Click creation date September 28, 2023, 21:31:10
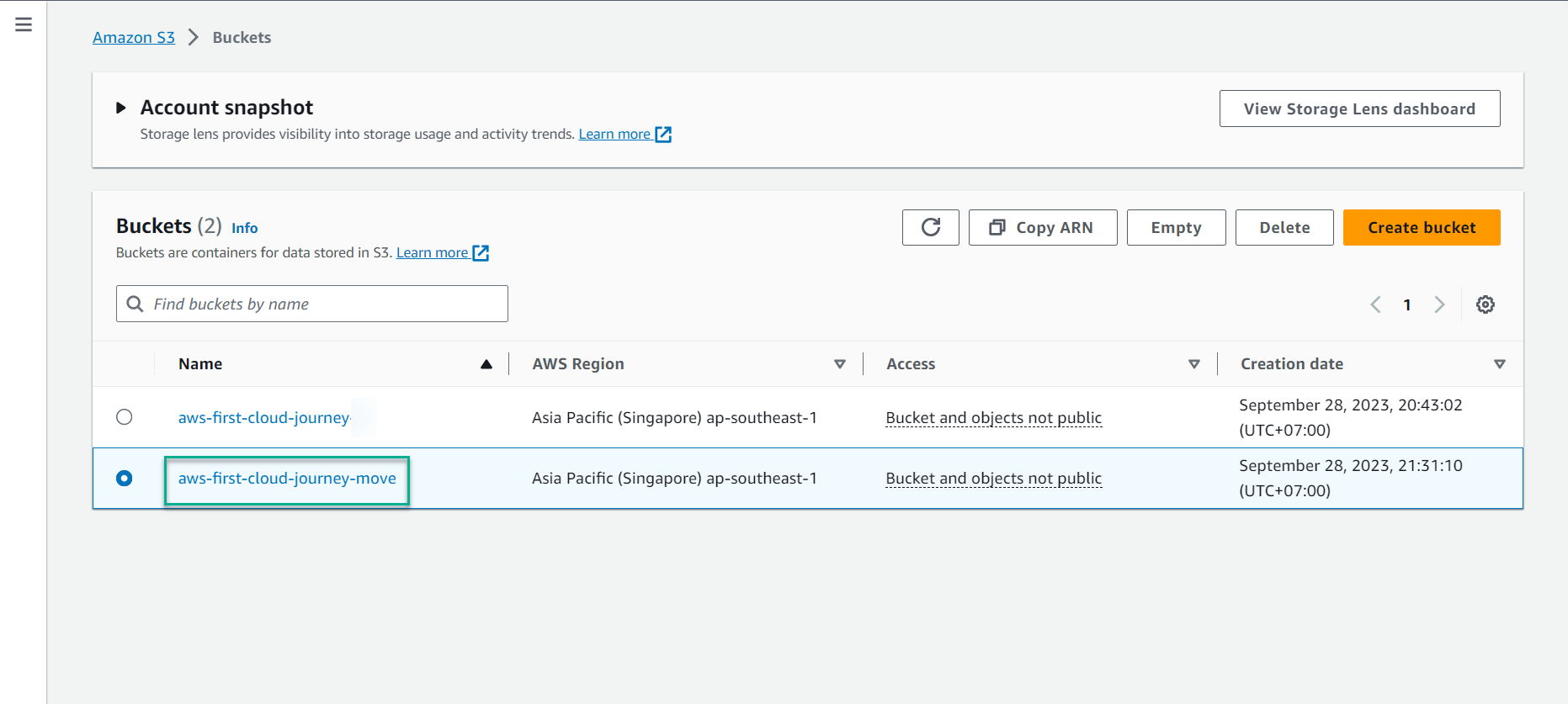This screenshot has width=1568, height=704. 1351,479
